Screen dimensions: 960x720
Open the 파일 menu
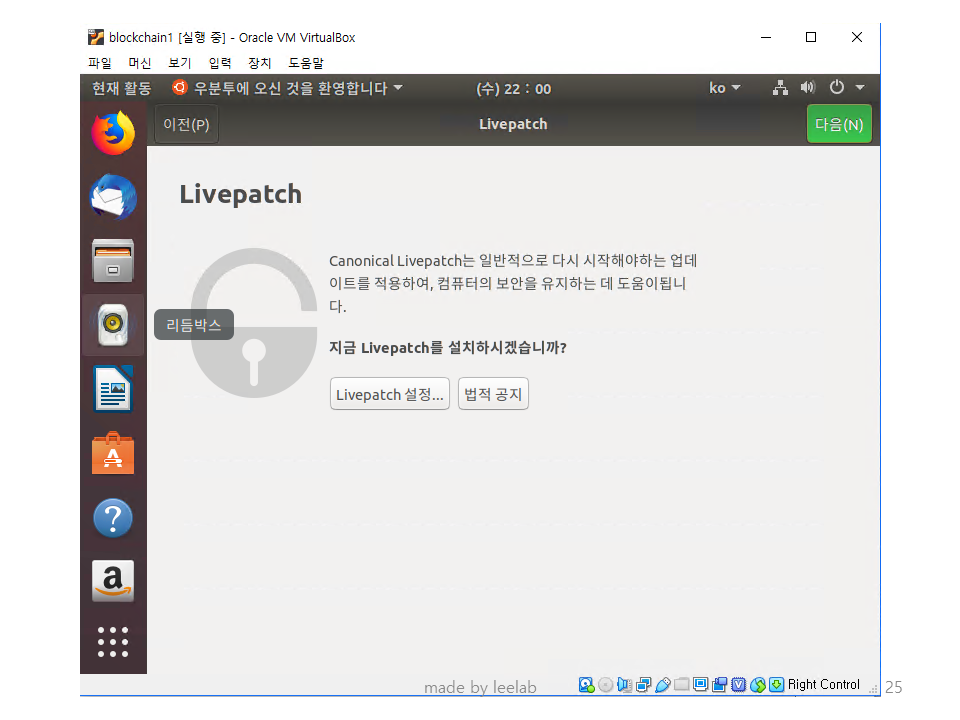pos(100,62)
